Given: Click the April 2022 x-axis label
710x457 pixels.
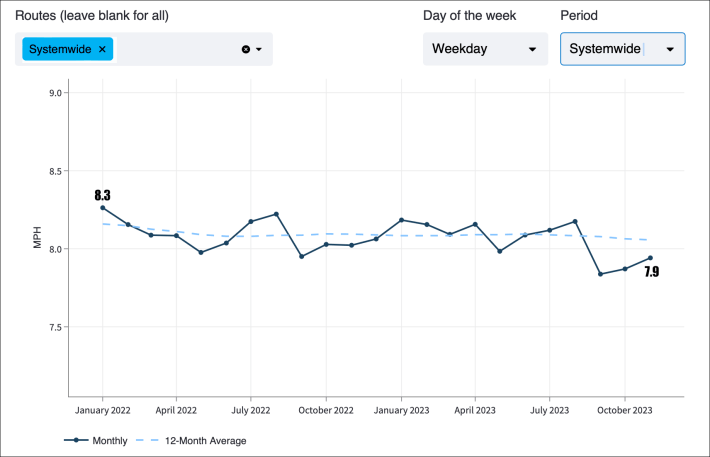Looking at the screenshot, I should pyautogui.click(x=177, y=409).
